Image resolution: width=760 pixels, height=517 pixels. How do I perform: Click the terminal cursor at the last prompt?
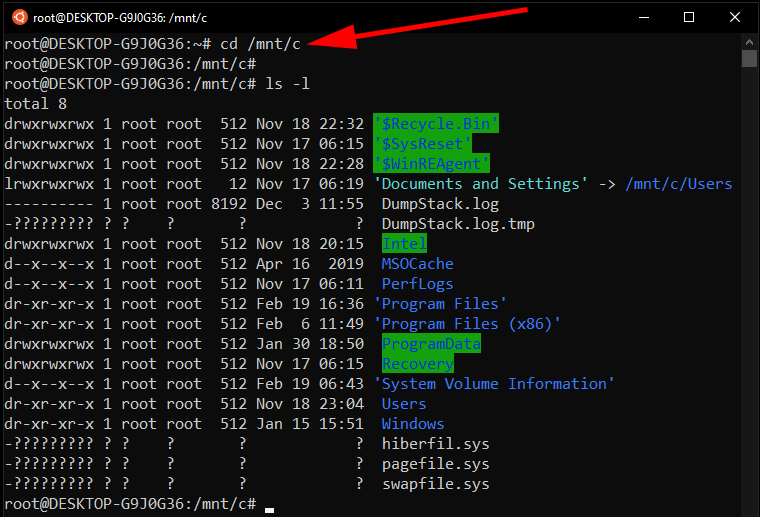(x=269, y=510)
